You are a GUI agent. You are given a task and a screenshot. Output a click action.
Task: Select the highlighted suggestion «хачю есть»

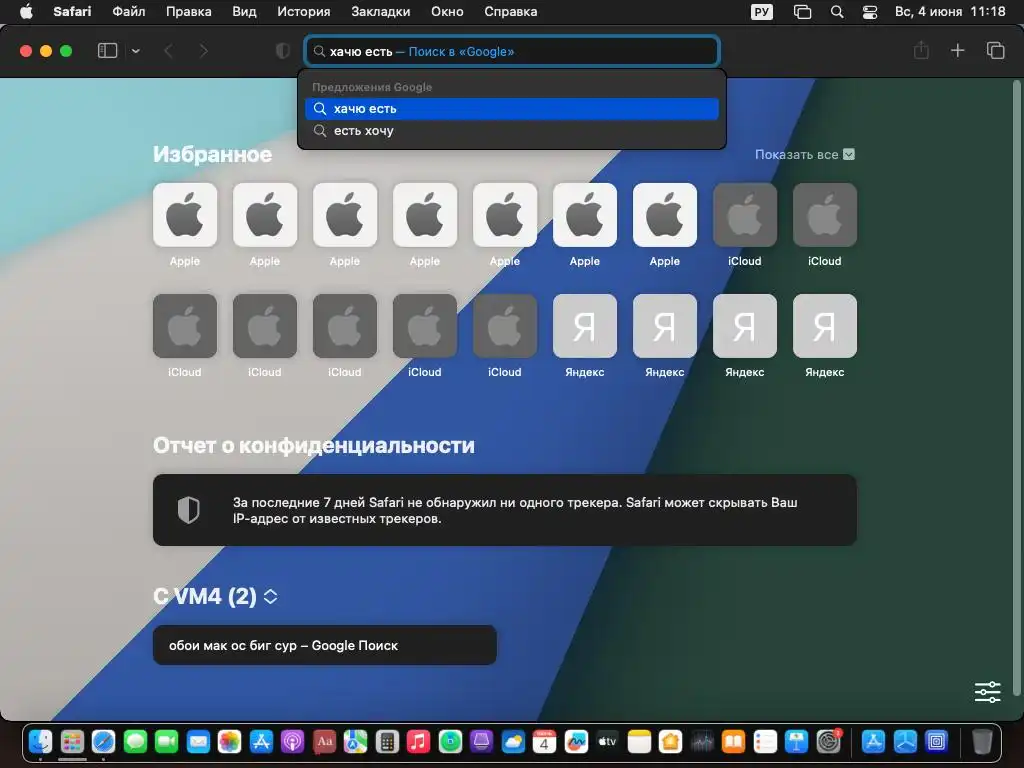pyautogui.click(x=512, y=108)
